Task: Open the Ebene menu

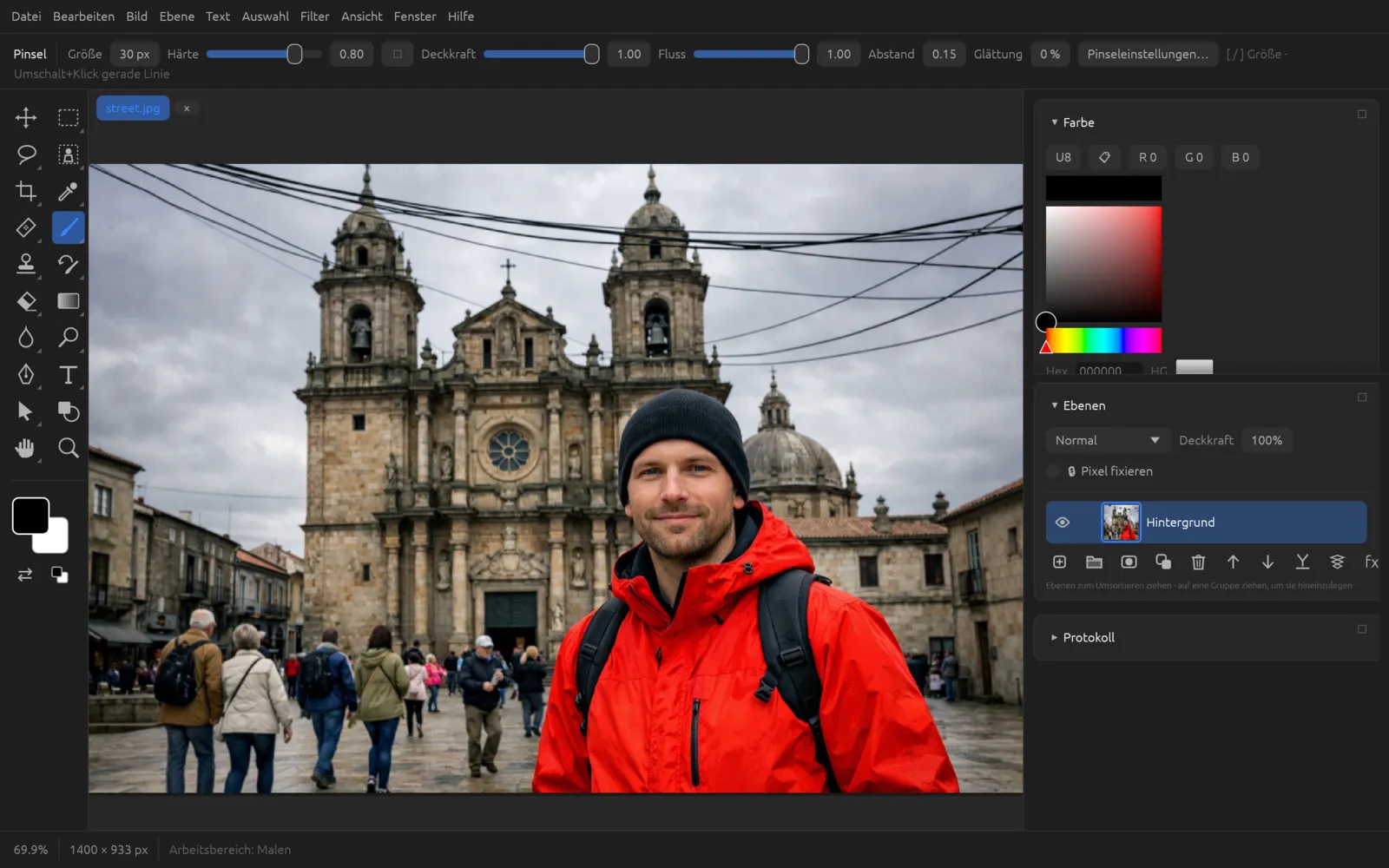Action: pos(176,16)
